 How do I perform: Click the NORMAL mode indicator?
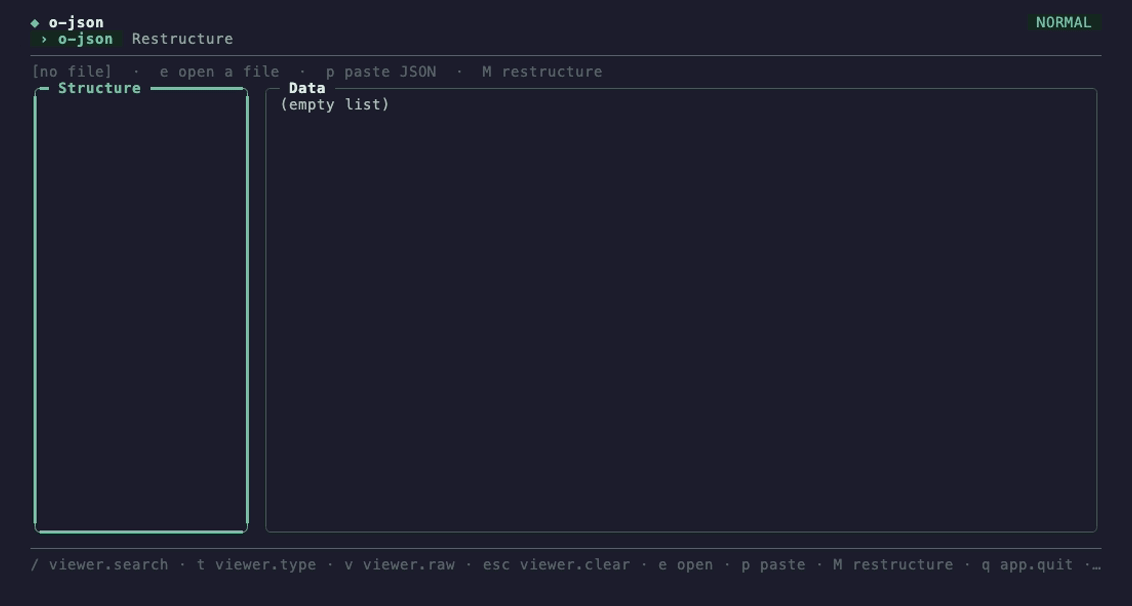pyautogui.click(x=1063, y=22)
